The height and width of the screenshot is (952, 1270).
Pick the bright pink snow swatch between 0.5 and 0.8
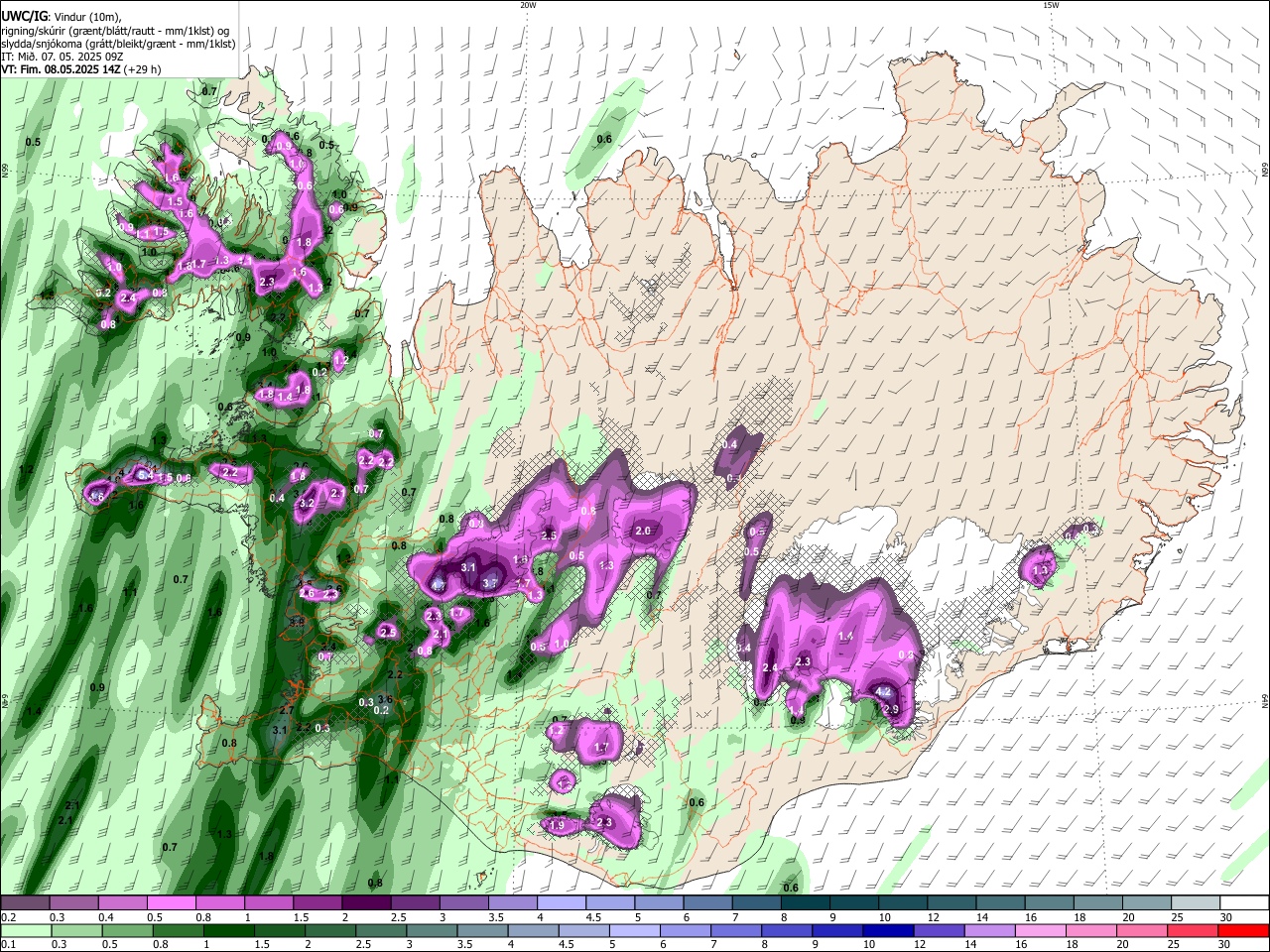point(172,903)
